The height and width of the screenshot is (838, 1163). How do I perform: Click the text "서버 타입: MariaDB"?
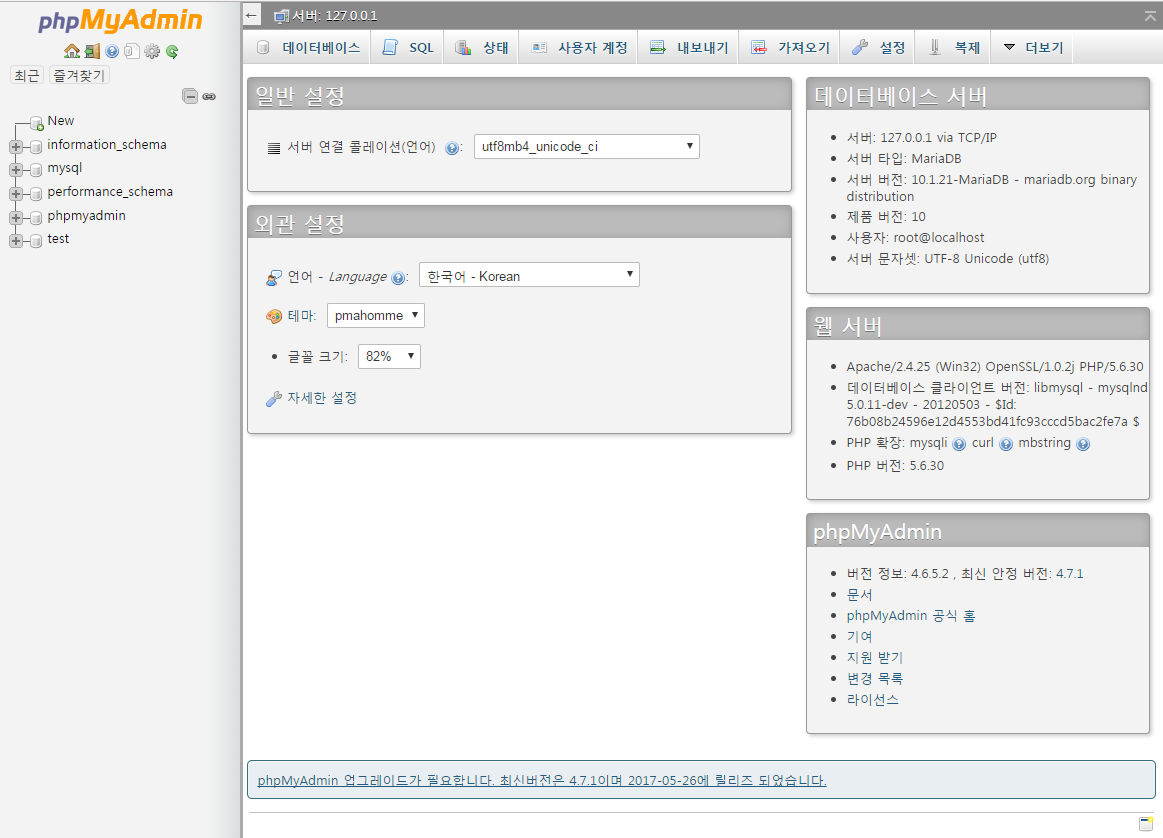pos(903,158)
